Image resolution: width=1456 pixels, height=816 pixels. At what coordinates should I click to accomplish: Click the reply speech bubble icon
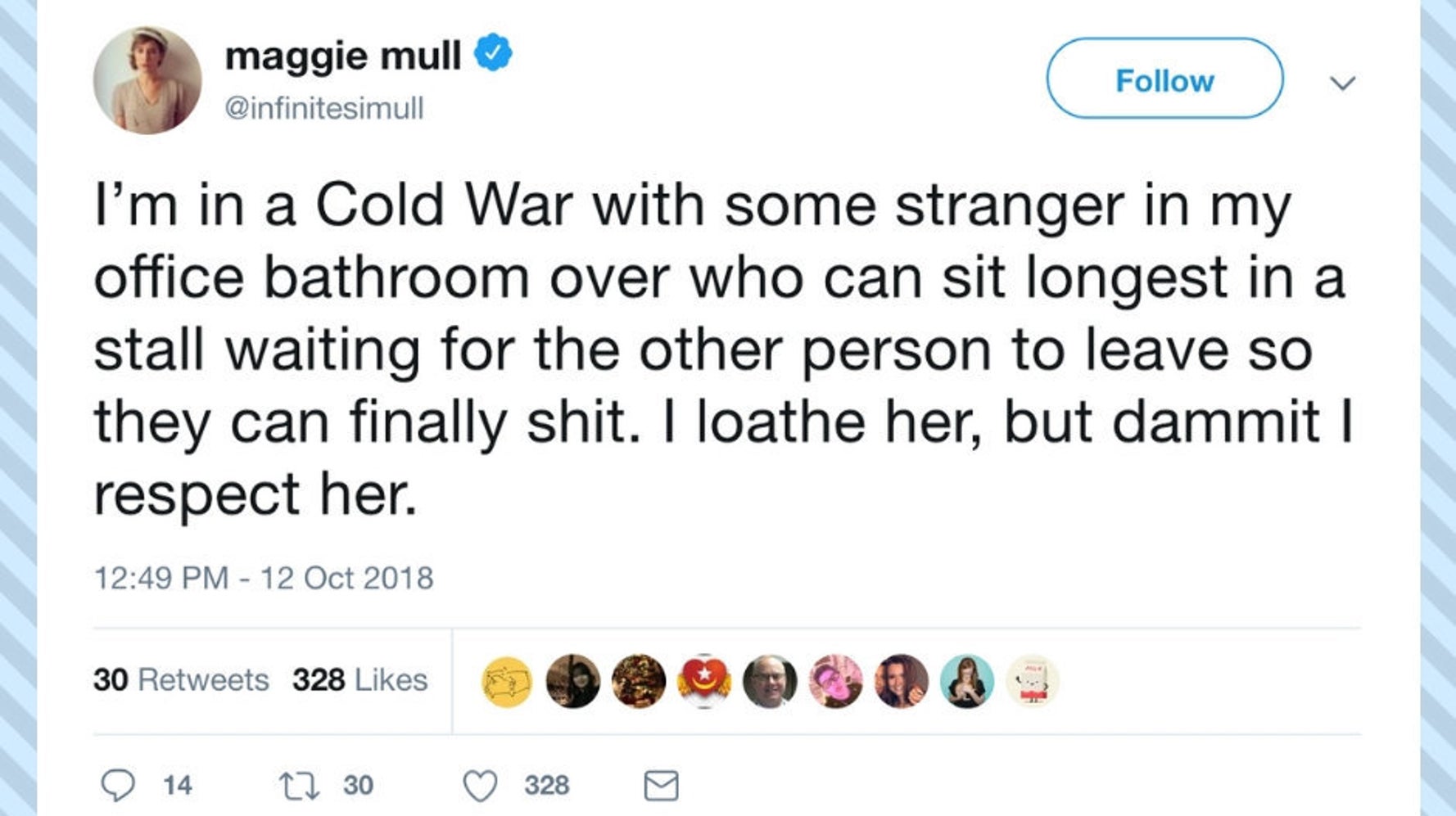click(118, 785)
